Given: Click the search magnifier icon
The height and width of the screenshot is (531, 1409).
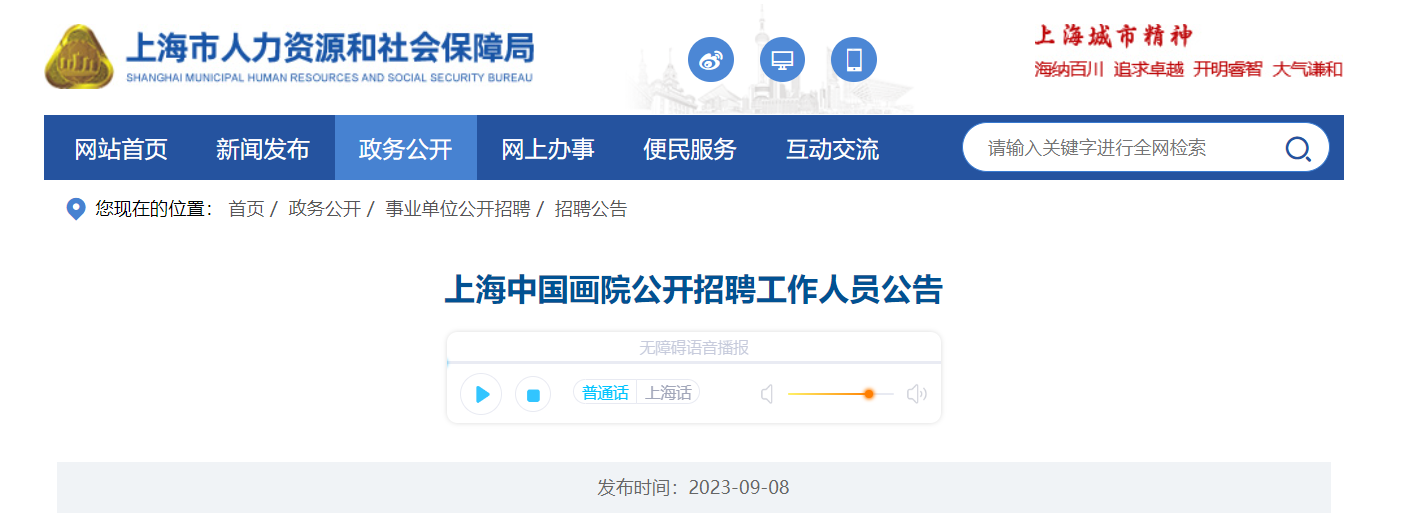Looking at the screenshot, I should click(1297, 149).
